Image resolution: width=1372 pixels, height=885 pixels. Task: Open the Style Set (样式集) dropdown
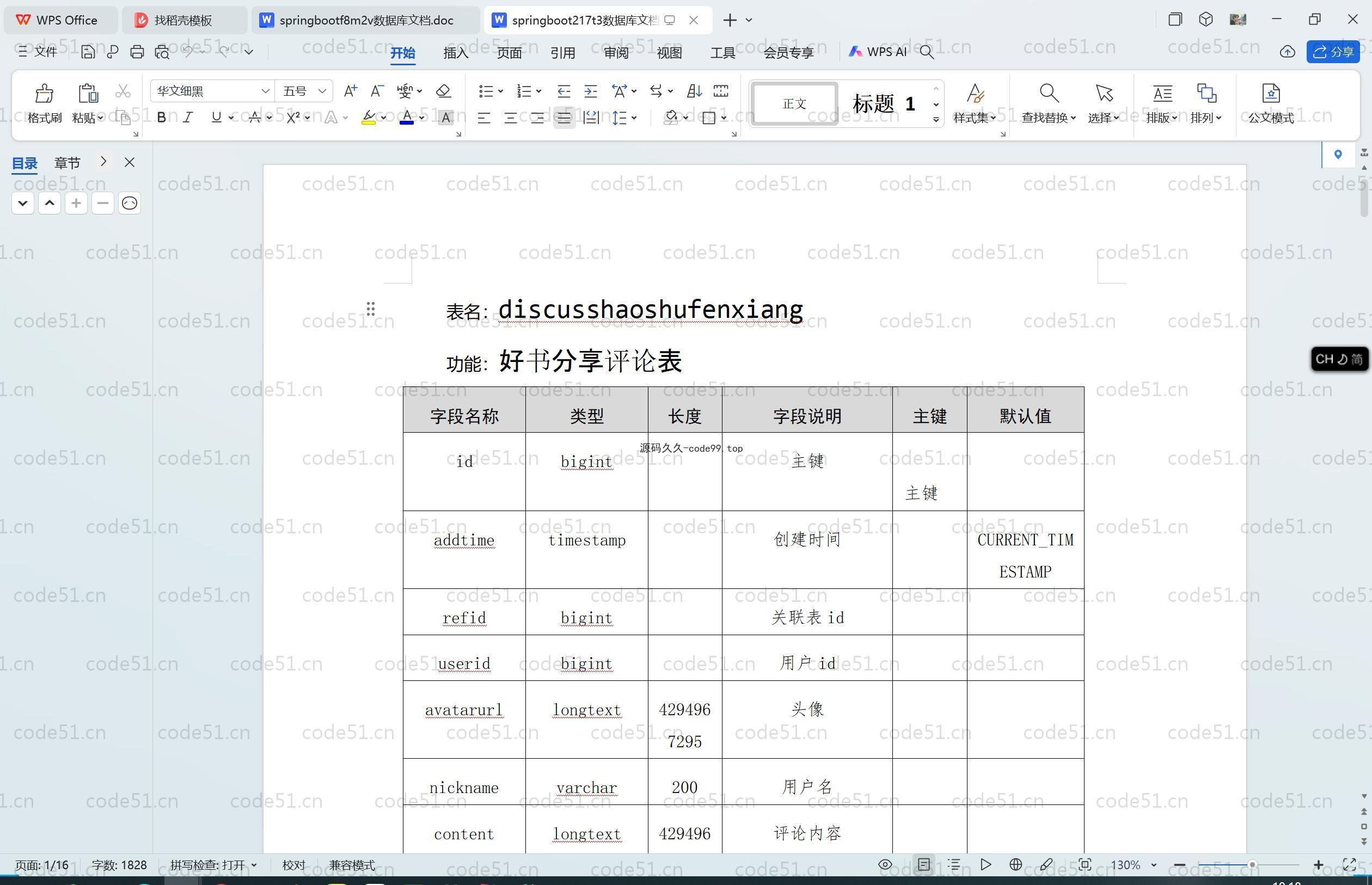[975, 118]
